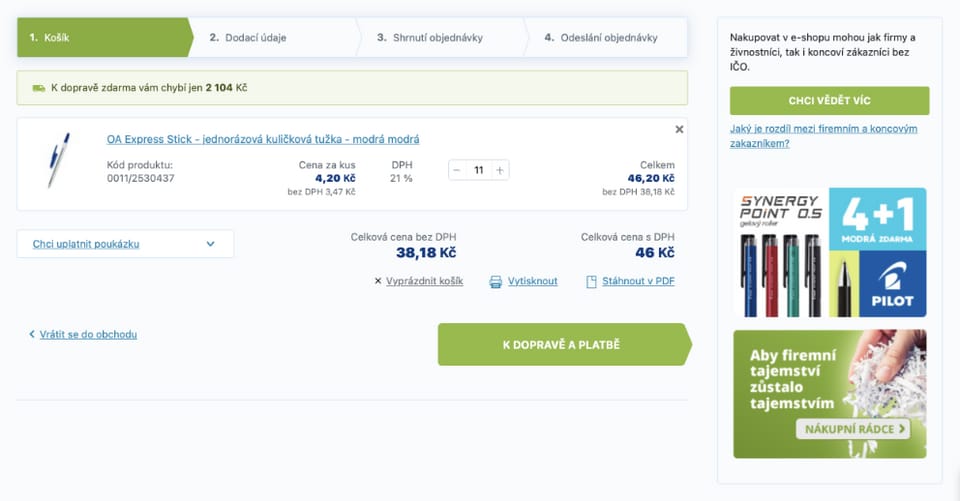Click the printer icon next to Vytisknout

[495, 282]
